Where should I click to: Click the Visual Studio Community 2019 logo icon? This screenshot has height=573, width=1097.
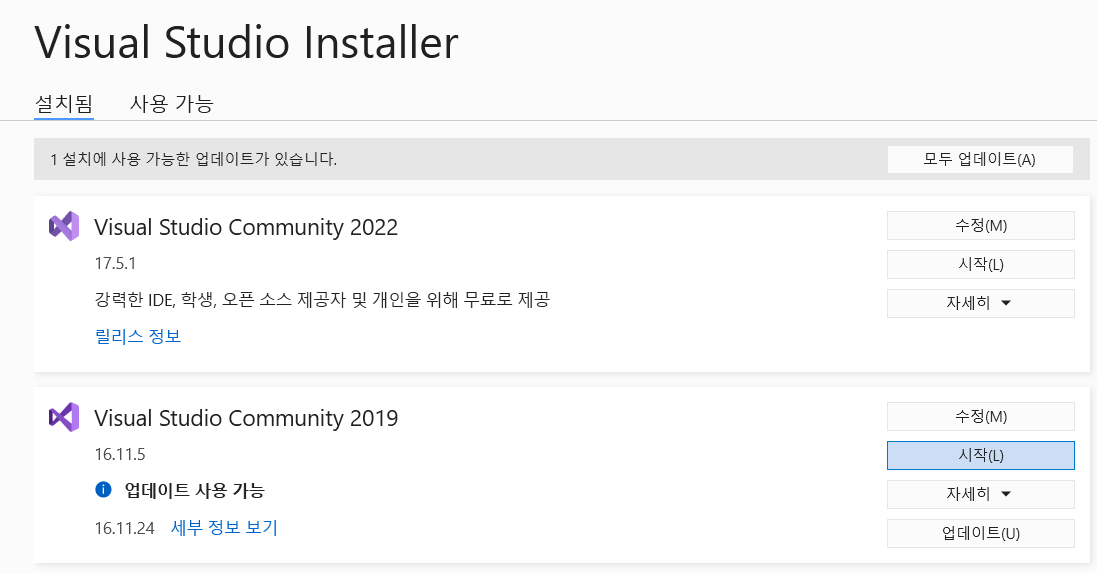click(x=64, y=417)
